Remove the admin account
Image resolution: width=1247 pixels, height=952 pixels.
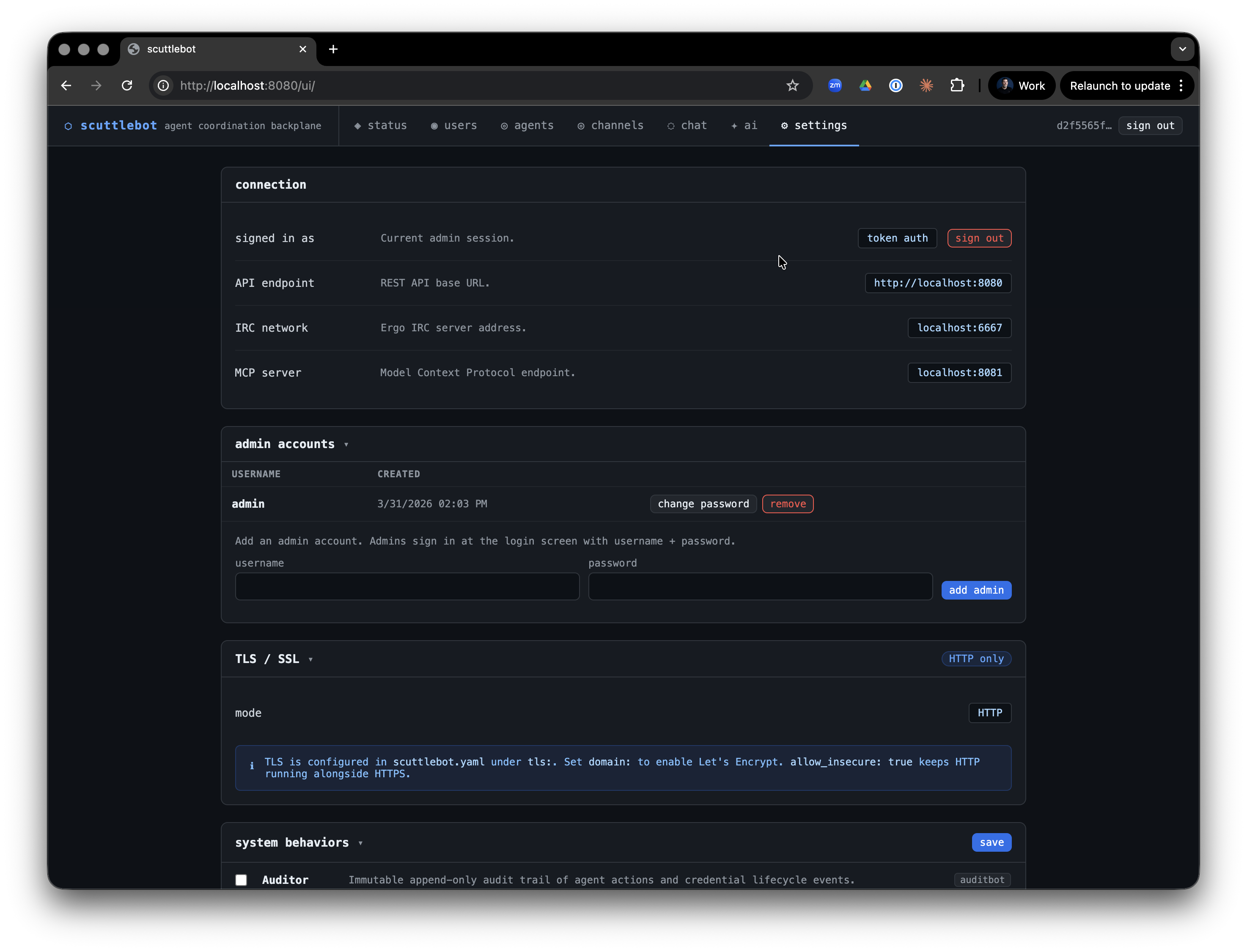[788, 504]
